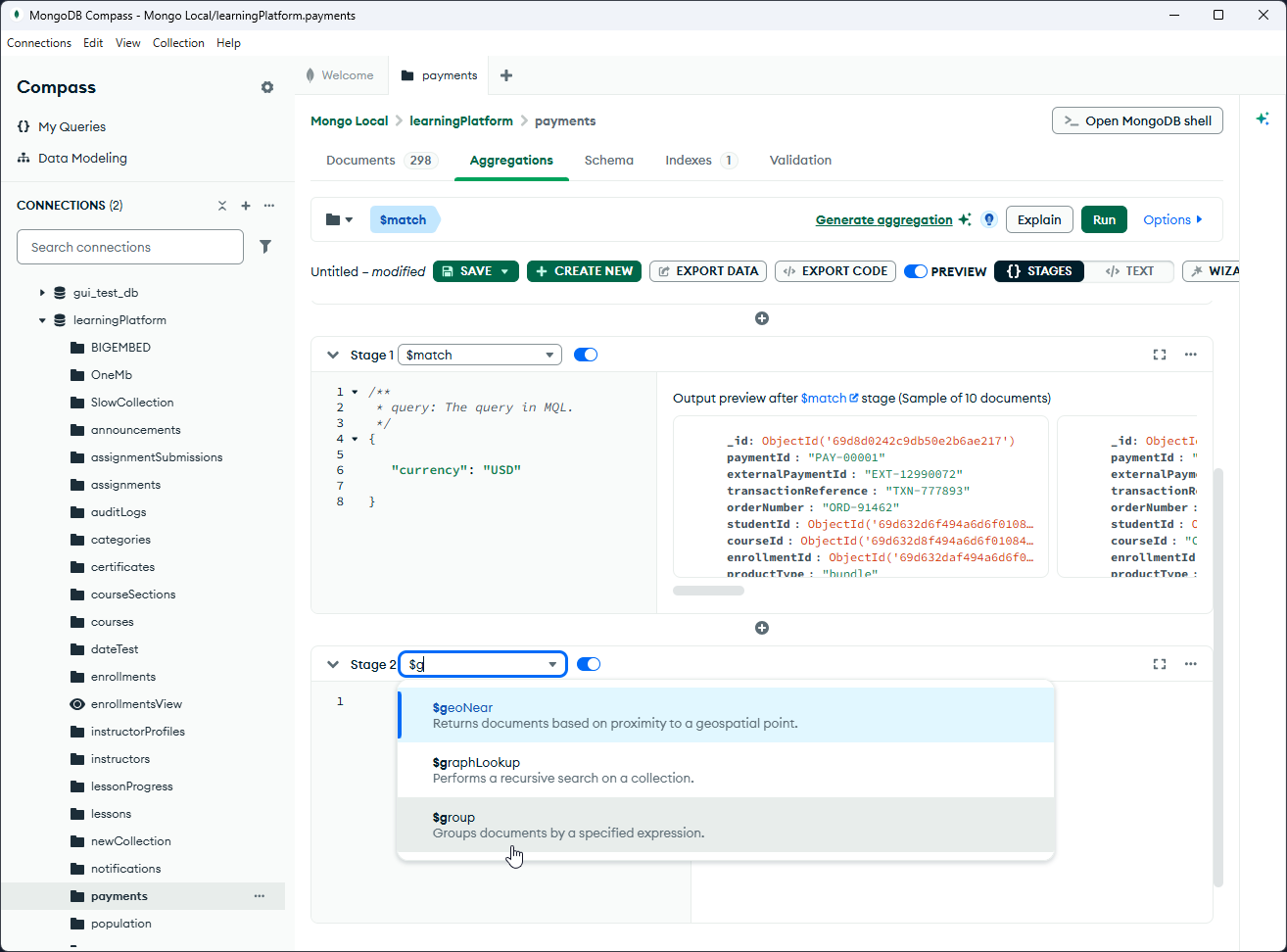Fold code at line 1 arrow
Screen dimensions: 1287x952
click(x=355, y=392)
